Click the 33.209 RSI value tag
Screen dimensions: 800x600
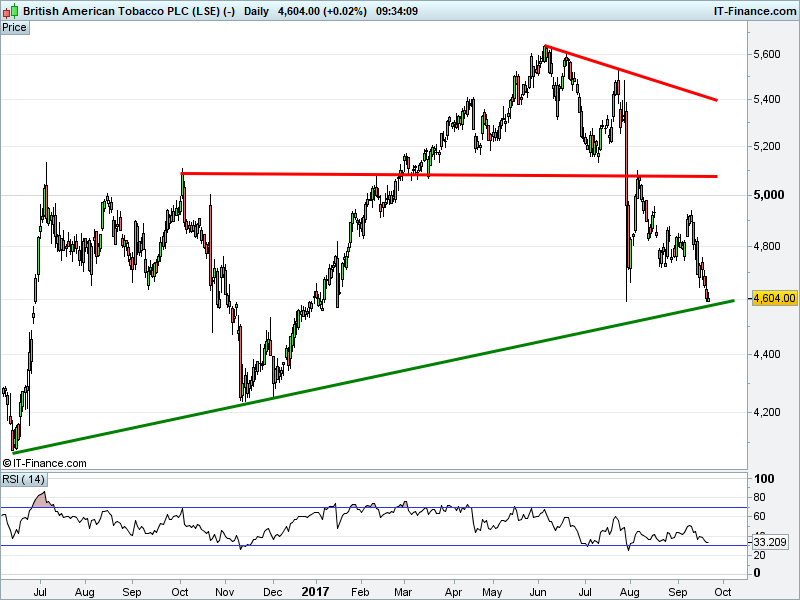(770, 542)
